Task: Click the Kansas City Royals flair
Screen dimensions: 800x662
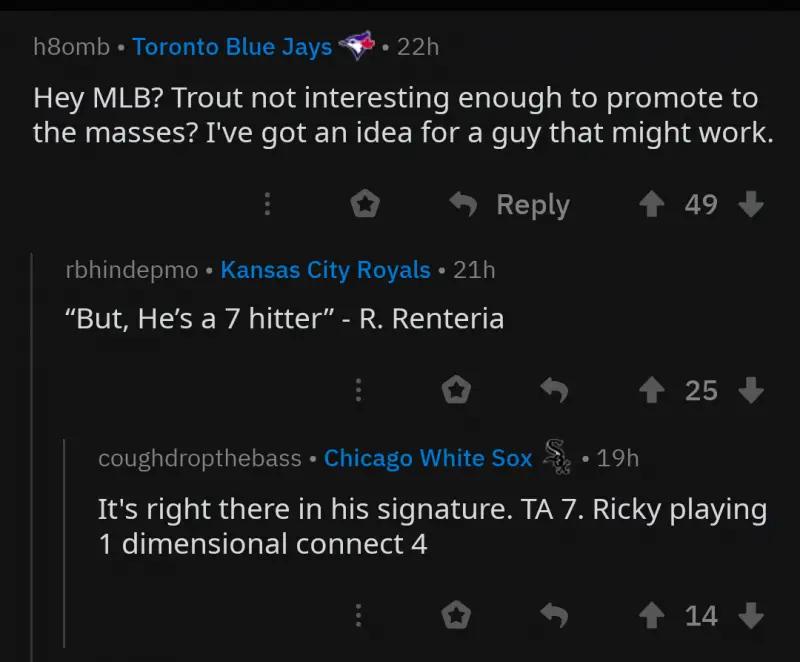Action: click(325, 270)
